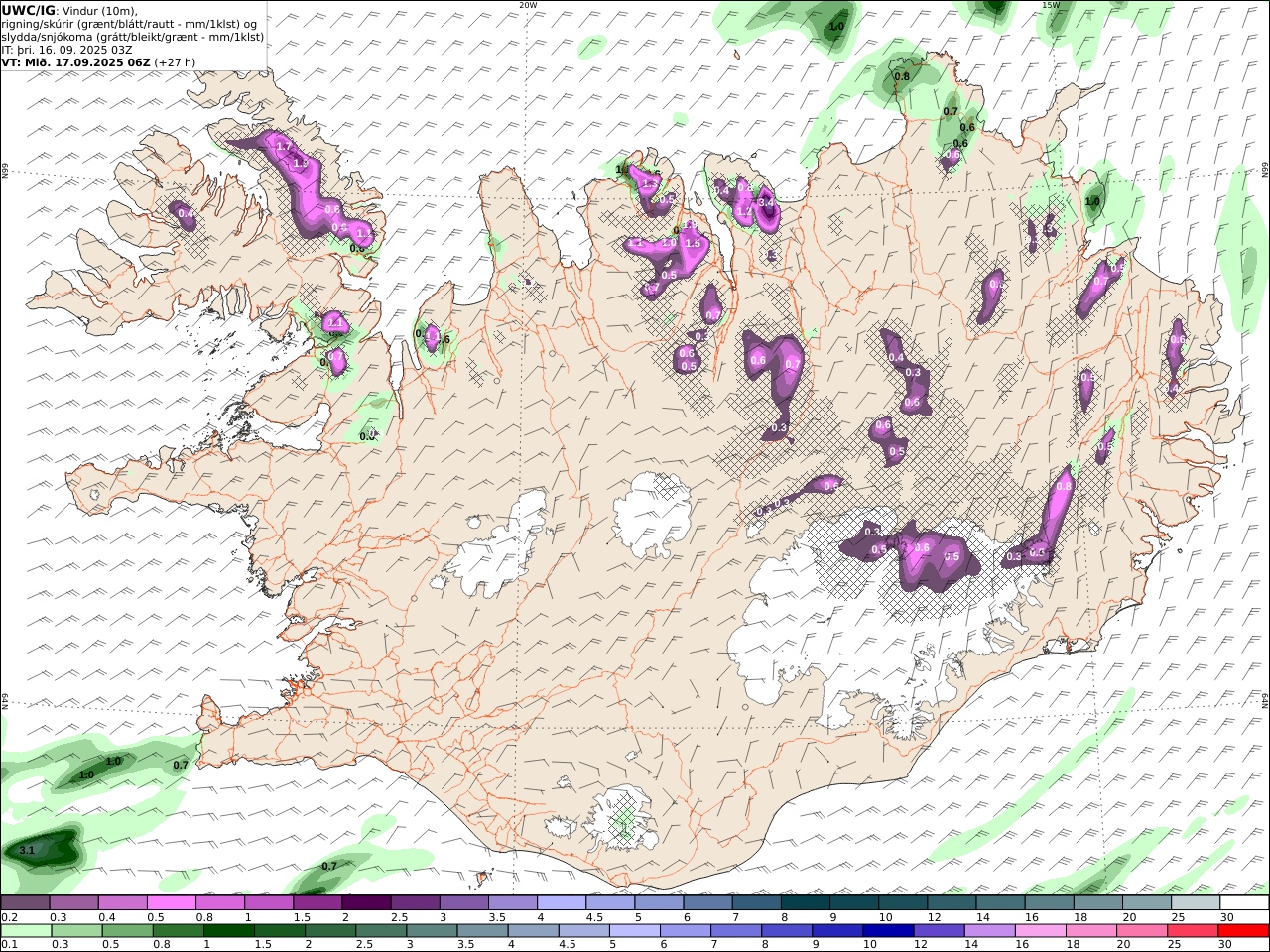Viewport: 1270px width, 952px height.
Task: Click the '1.7' snowfall value over the Westfjords
Action: pos(284,147)
